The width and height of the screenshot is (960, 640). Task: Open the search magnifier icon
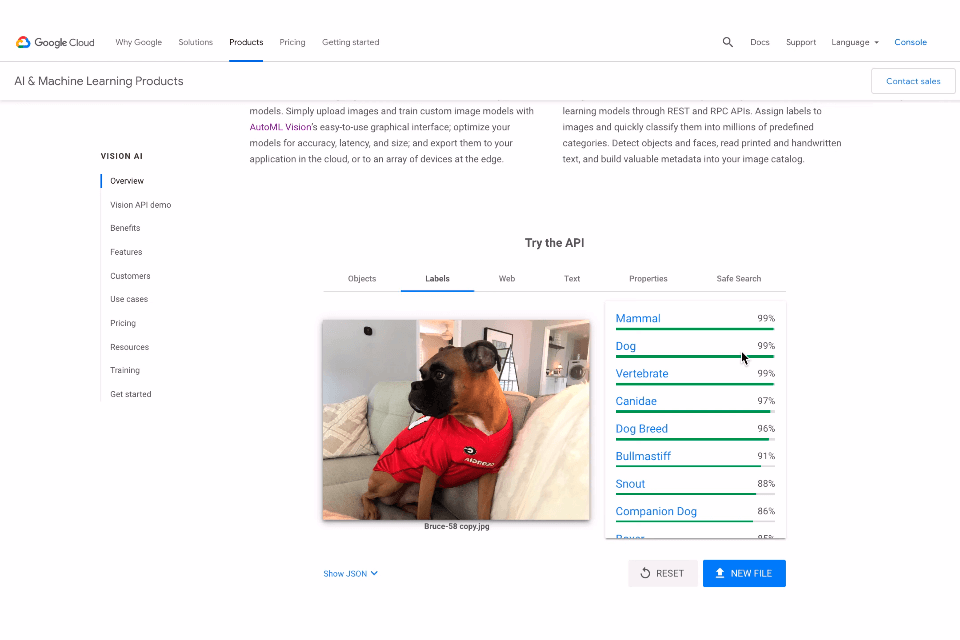(727, 42)
